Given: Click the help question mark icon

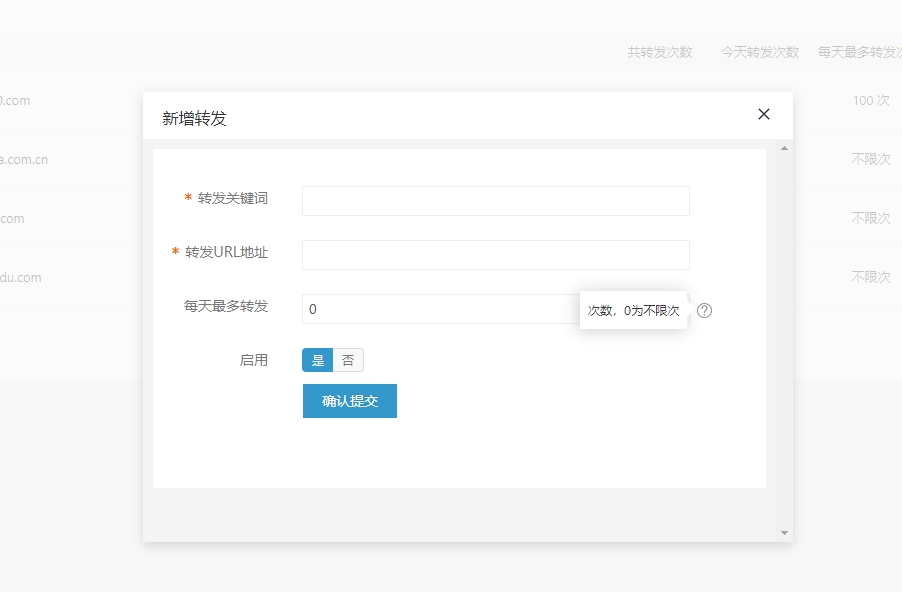Looking at the screenshot, I should [704, 311].
